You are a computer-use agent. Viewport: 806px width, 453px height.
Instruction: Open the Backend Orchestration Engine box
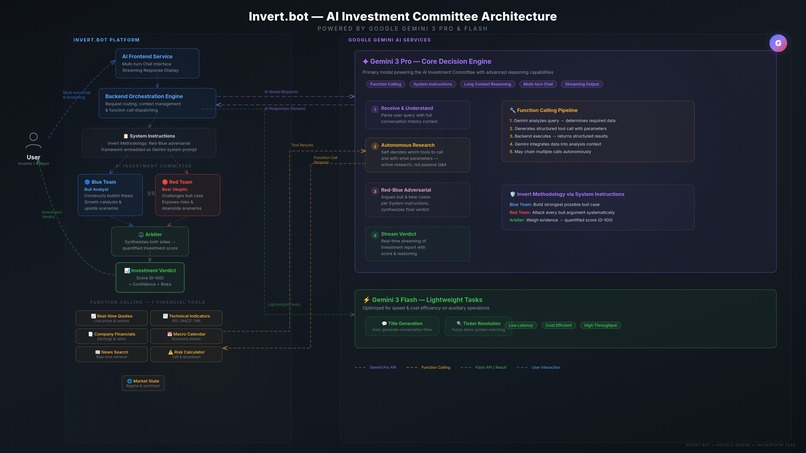tap(157, 103)
